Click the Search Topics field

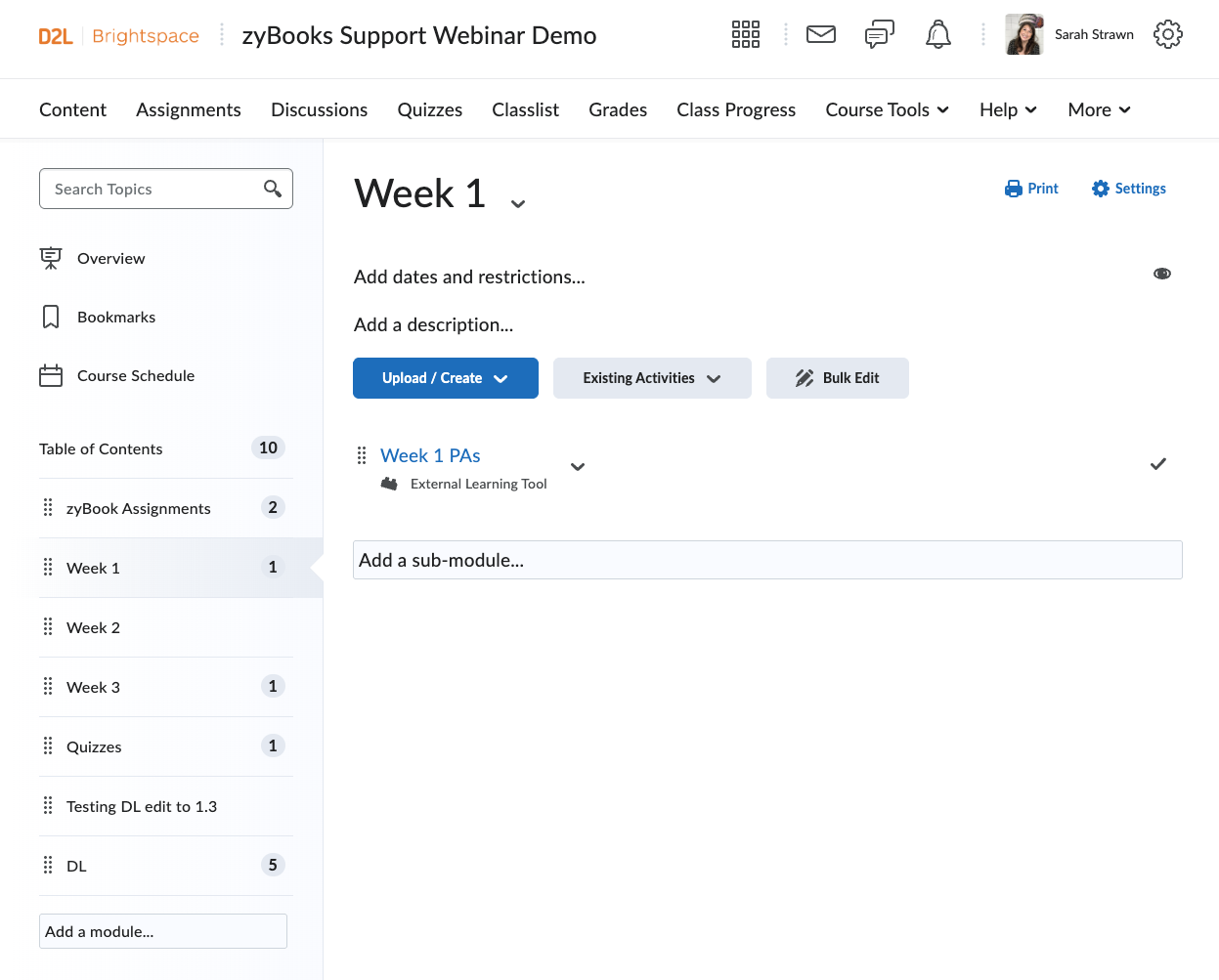(x=166, y=189)
